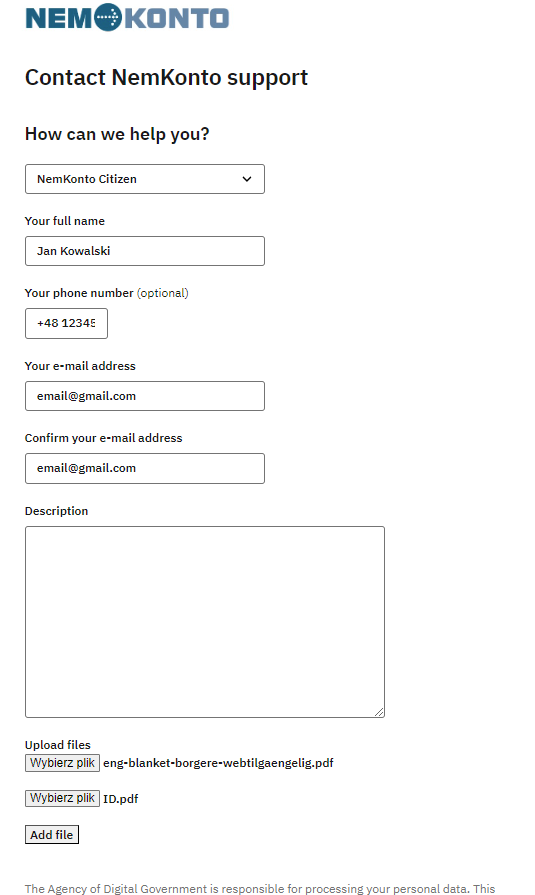Click the full name field with Jan Kowalski
The width and height of the screenshot is (535, 895).
click(x=145, y=251)
